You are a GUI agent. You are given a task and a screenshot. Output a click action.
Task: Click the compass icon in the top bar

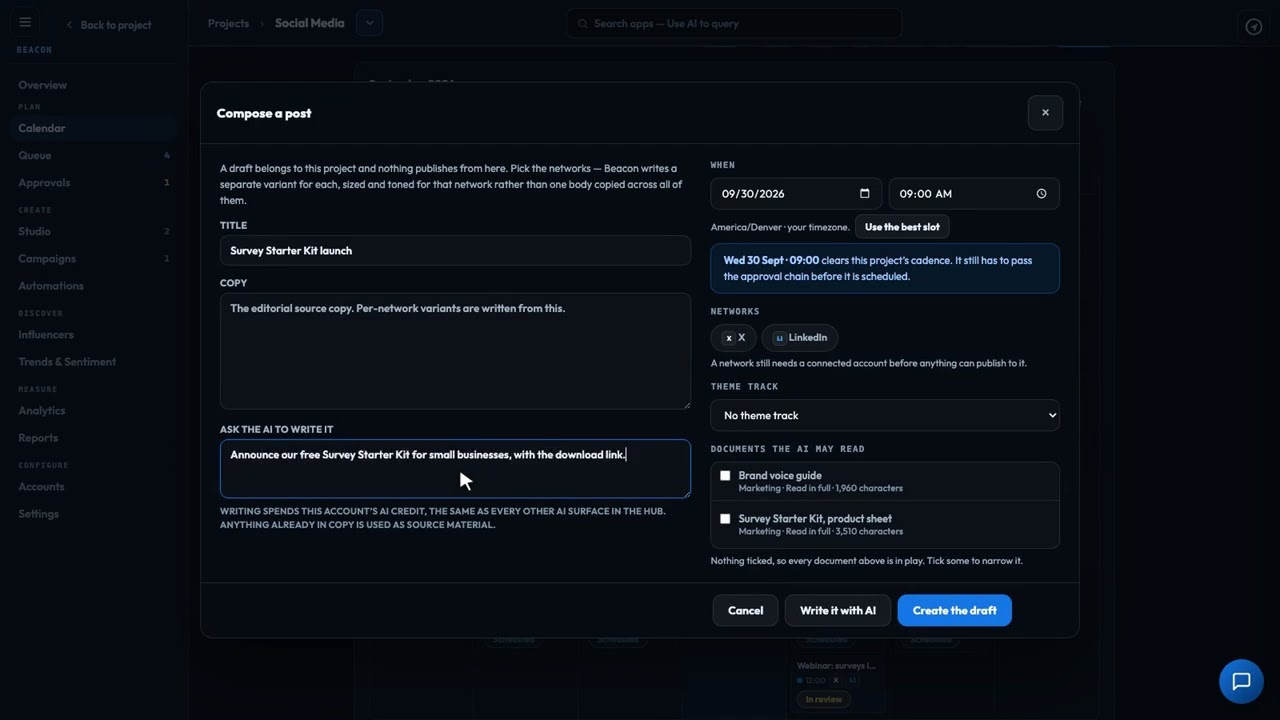[x=1253, y=26]
